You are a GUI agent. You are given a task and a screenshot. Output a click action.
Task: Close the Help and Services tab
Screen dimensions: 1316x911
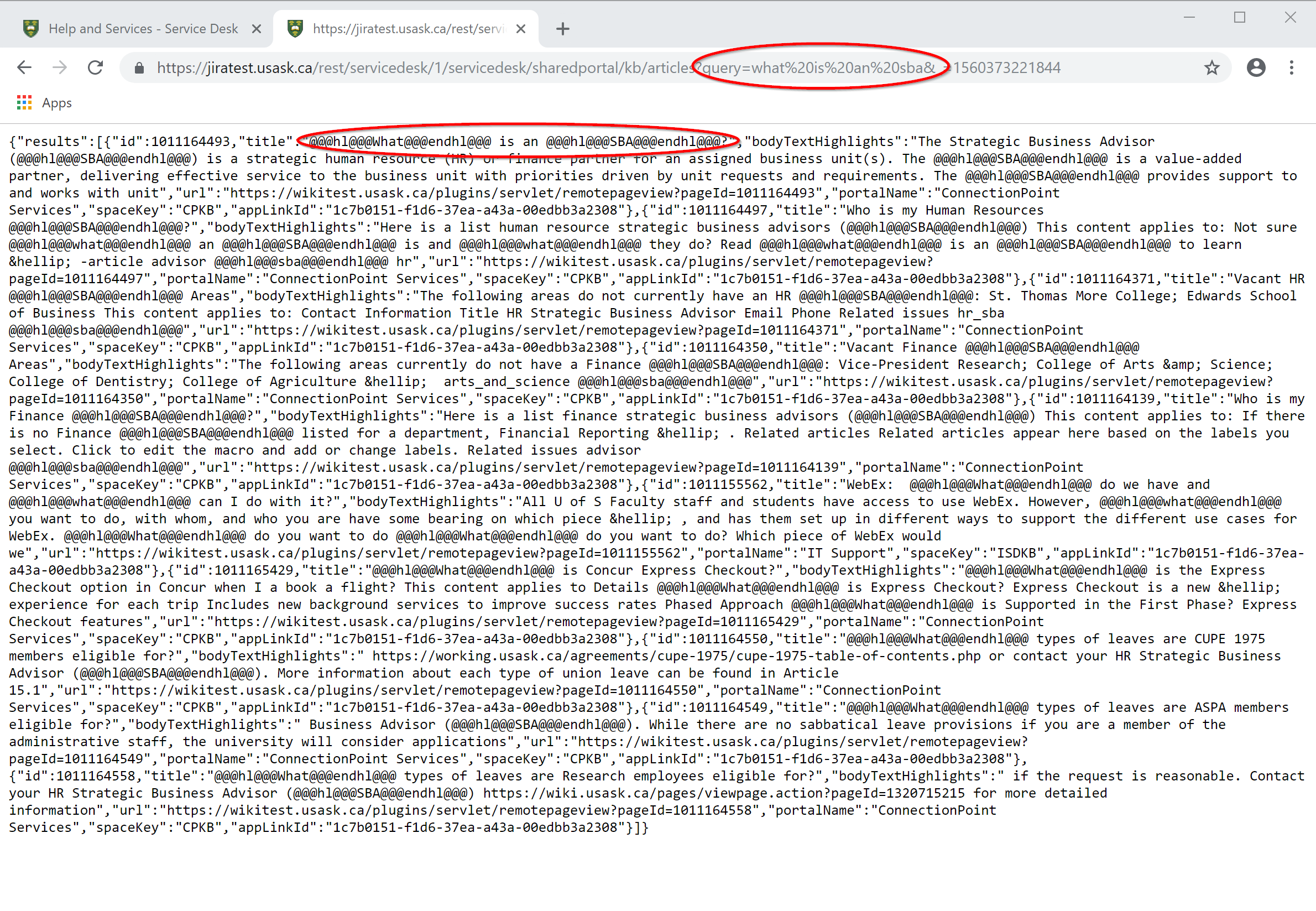pyautogui.click(x=257, y=29)
